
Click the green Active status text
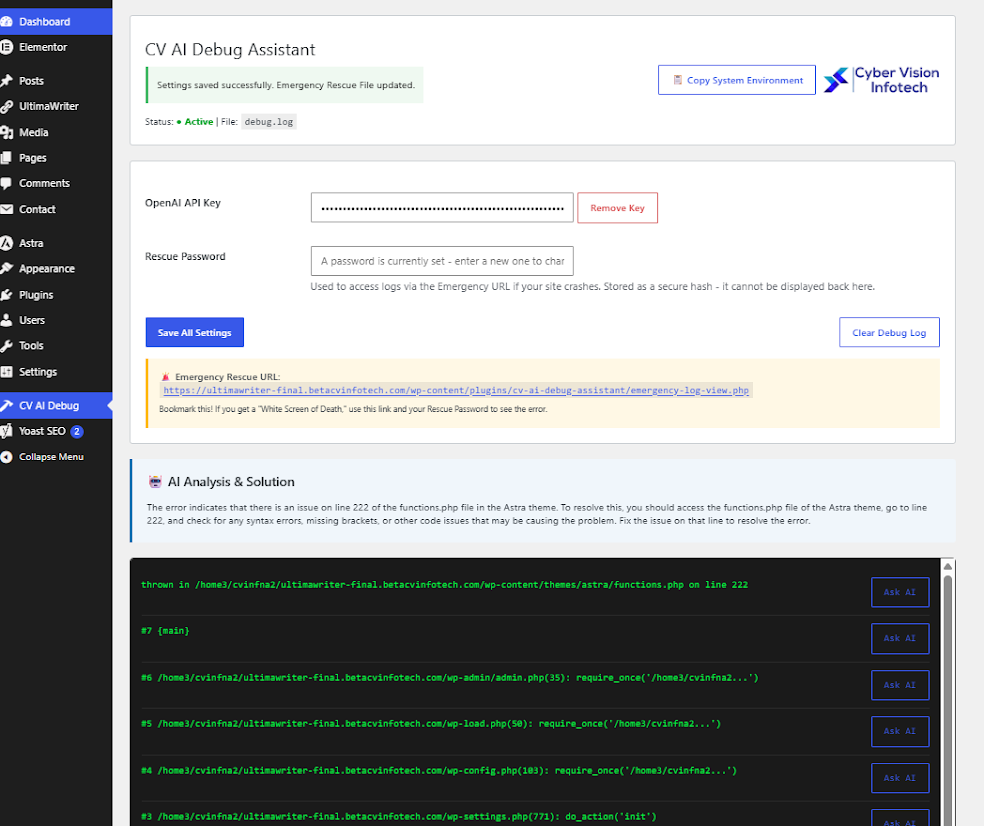coord(199,122)
